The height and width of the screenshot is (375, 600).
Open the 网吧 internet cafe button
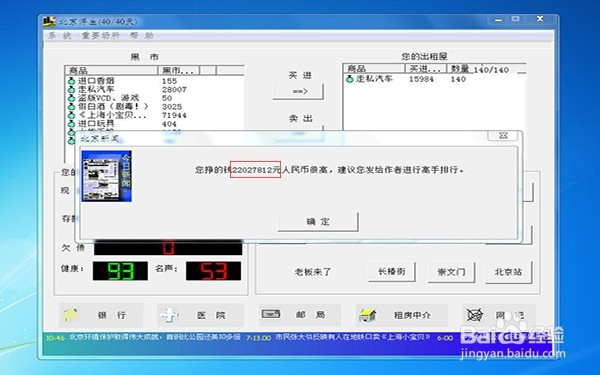click(499, 315)
